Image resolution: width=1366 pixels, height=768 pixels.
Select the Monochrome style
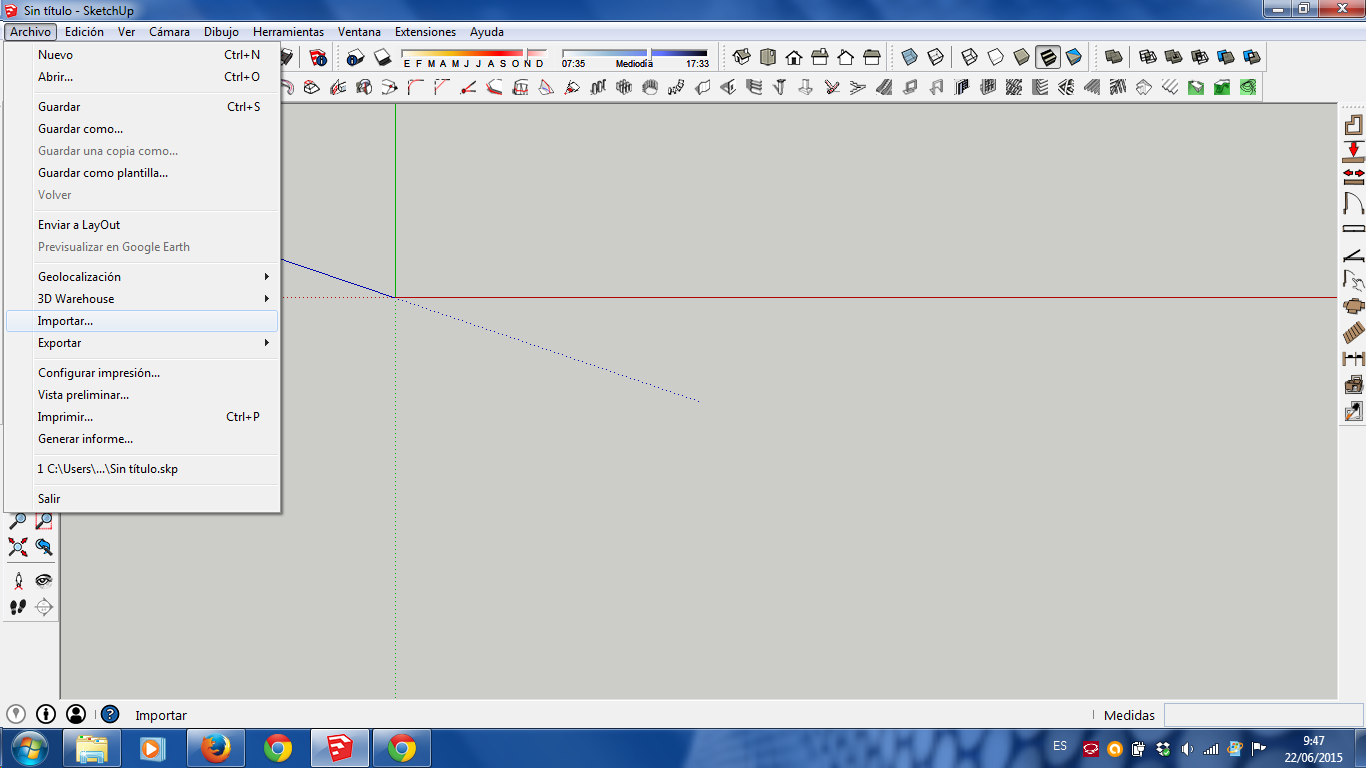(1073, 57)
